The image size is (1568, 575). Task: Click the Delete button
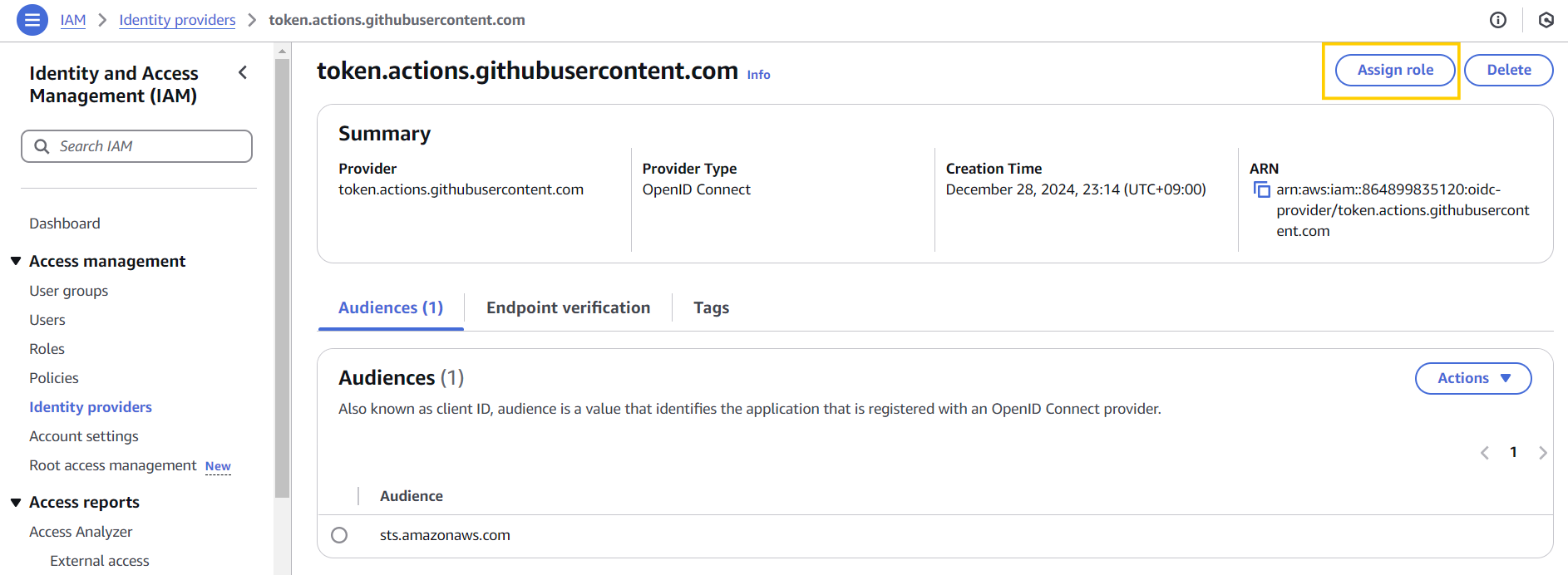pyautogui.click(x=1508, y=71)
